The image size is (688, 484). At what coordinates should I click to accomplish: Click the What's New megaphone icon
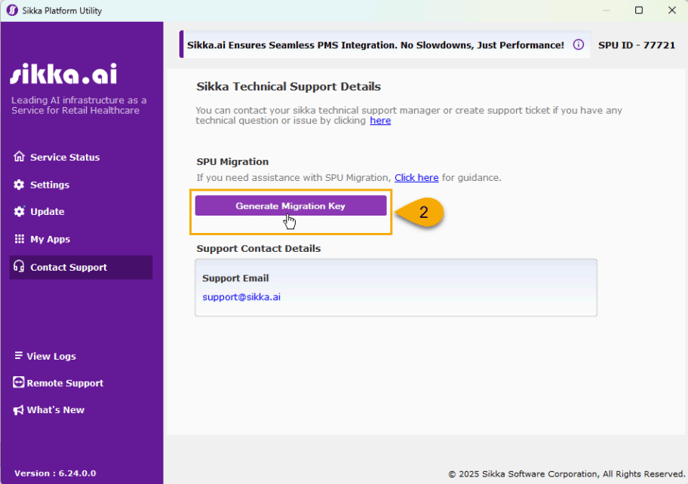[19, 410]
